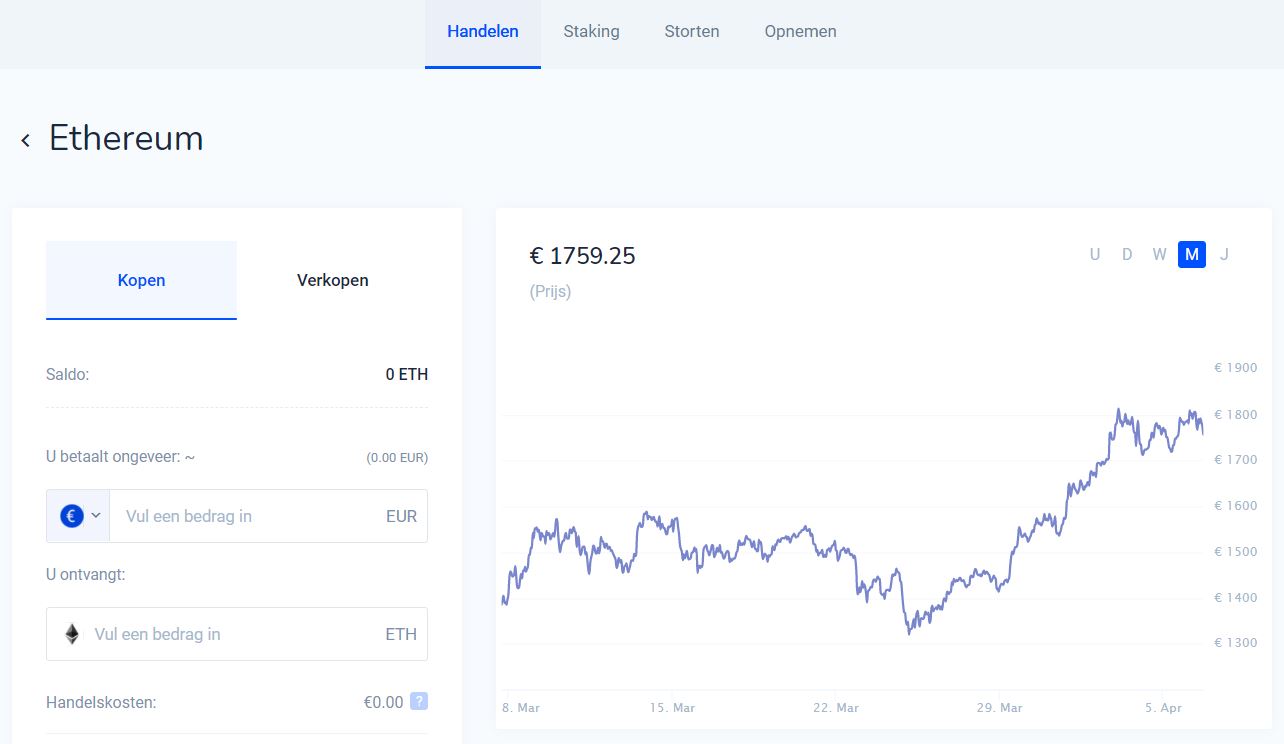Click the Ethereum logo in the ontvangt field
This screenshot has height=744, width=1284.
click(71, 634)
